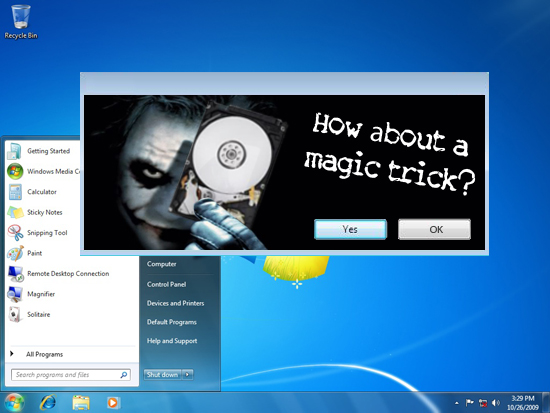
Task: Open the Paint palette icon
Action: tap(15, 253)
